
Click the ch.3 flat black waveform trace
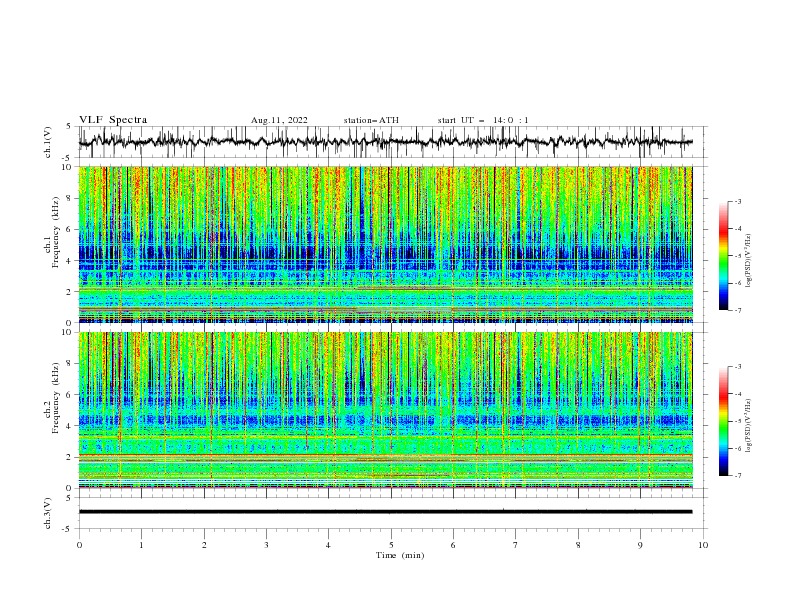385,512
